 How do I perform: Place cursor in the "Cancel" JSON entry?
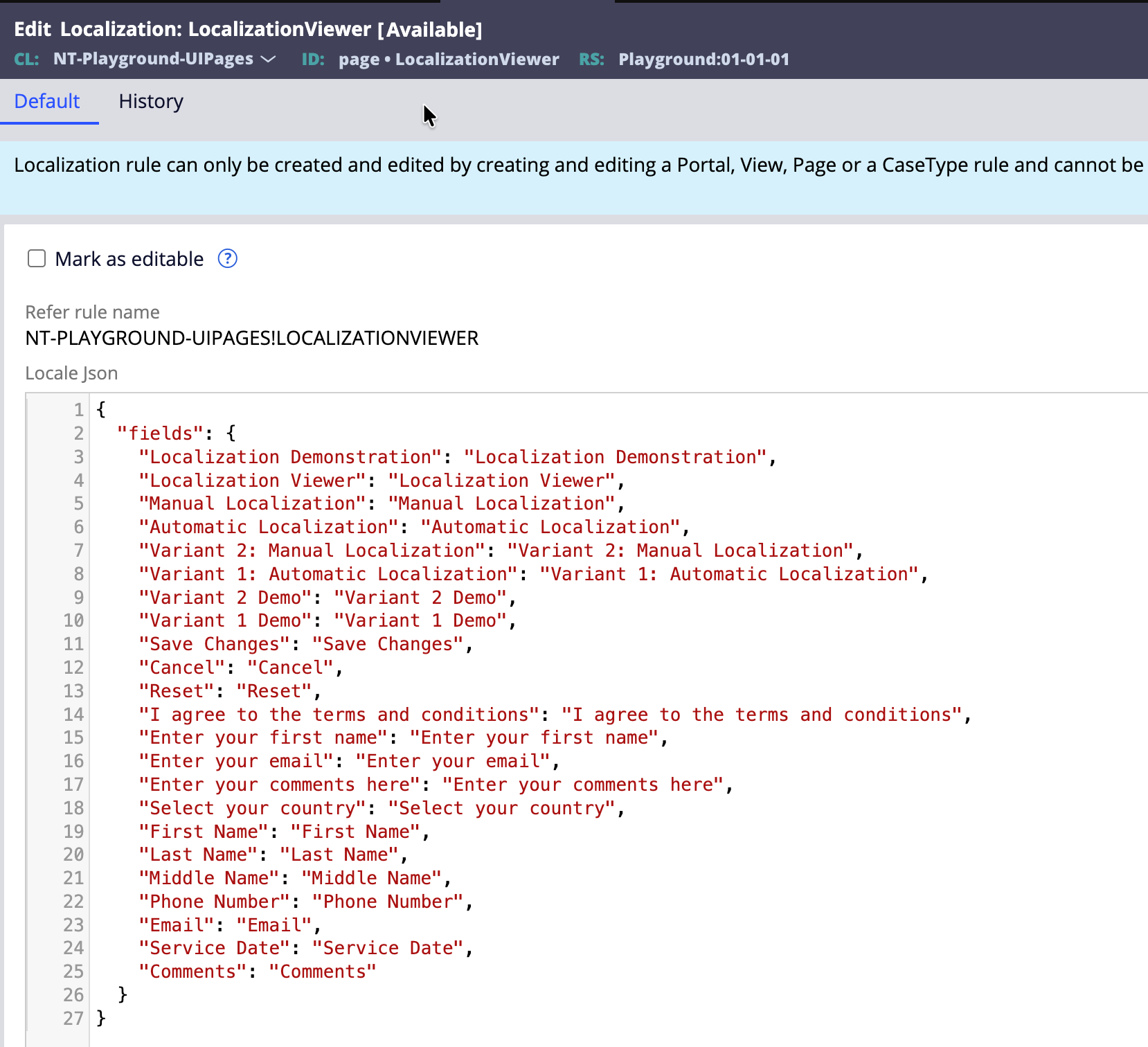click(183, 668)
